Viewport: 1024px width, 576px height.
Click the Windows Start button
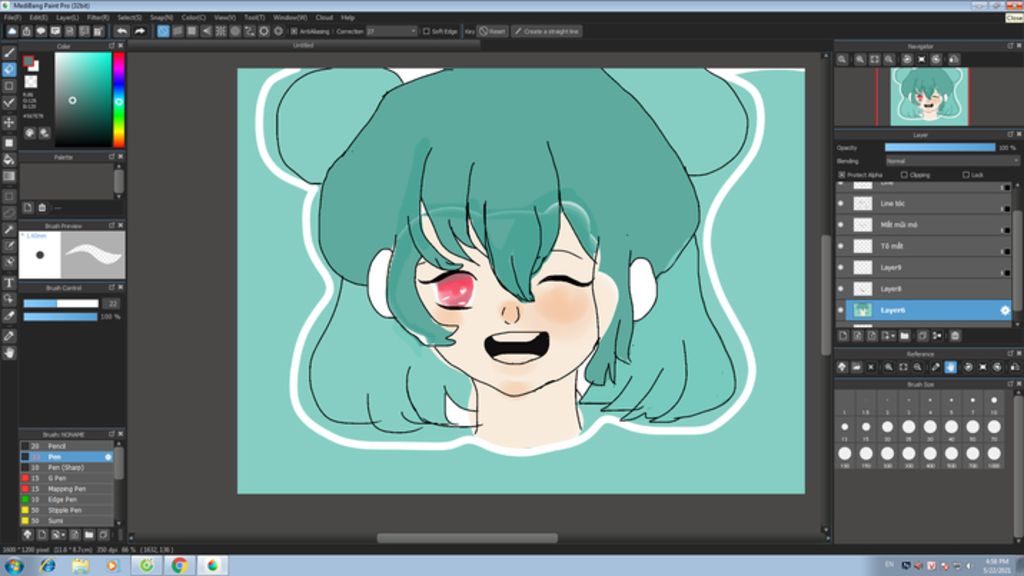tap(14, 566)
